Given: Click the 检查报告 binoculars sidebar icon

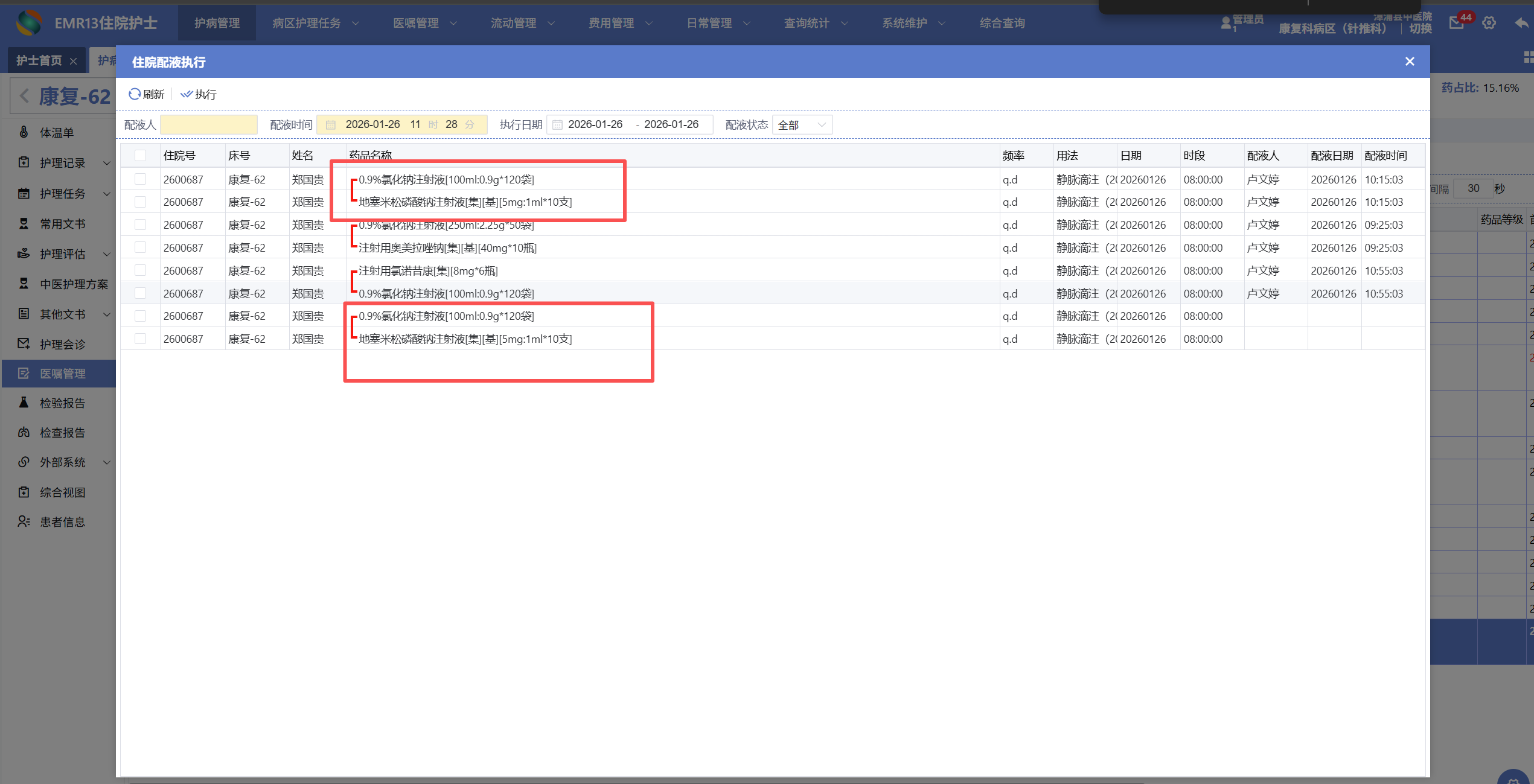Looking at the screenshot, I should tap(24, 432).
